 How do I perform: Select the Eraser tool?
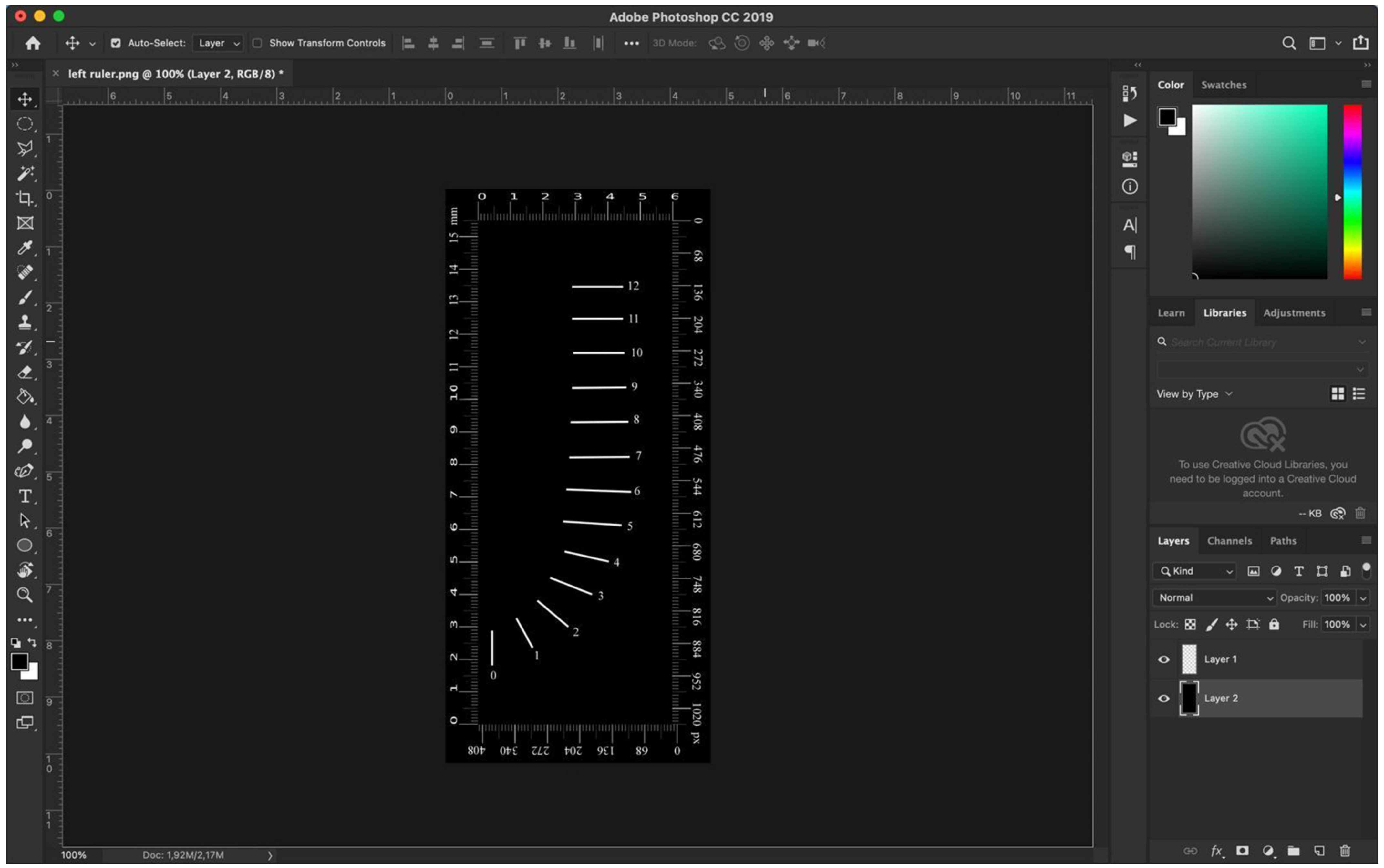click(24, 372)
